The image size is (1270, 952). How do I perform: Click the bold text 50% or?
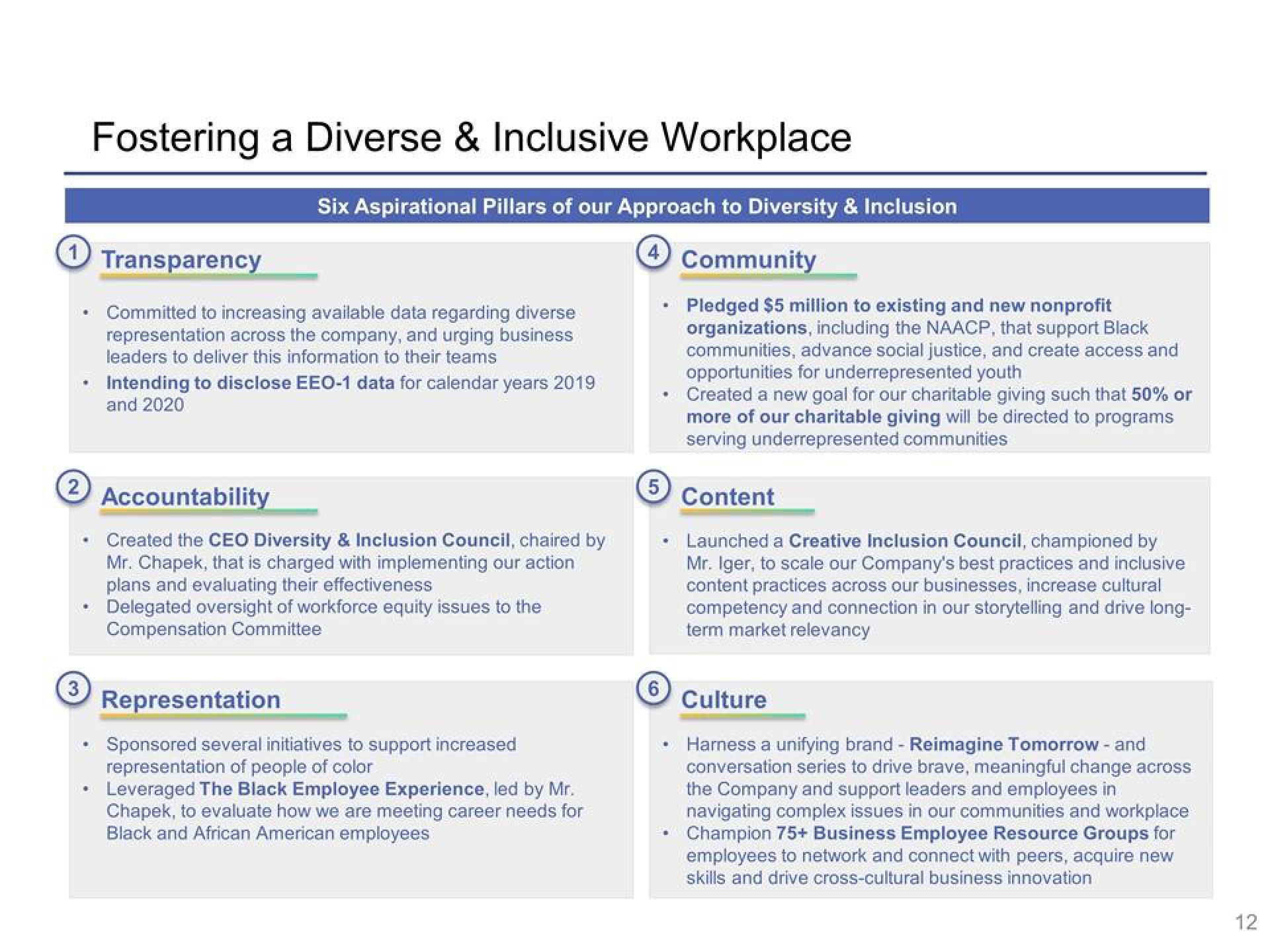(x=1162, y=394)
